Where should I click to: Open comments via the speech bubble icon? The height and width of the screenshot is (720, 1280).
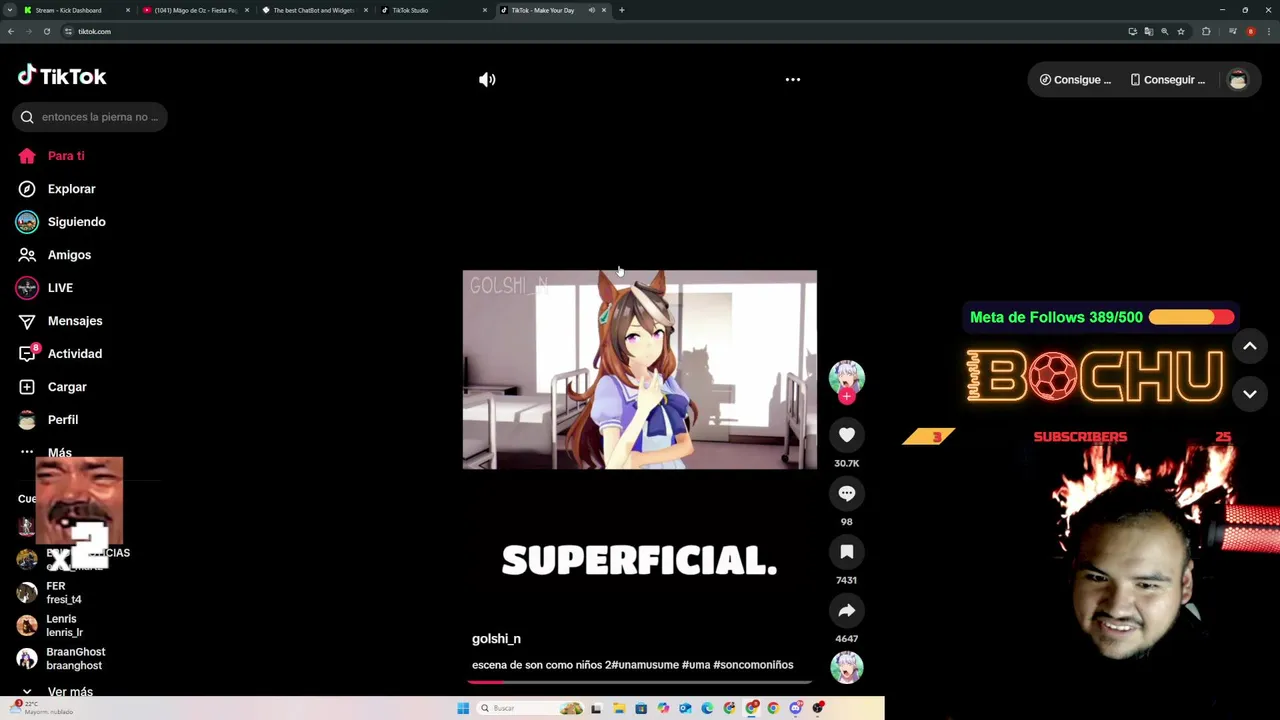[846, 493]
